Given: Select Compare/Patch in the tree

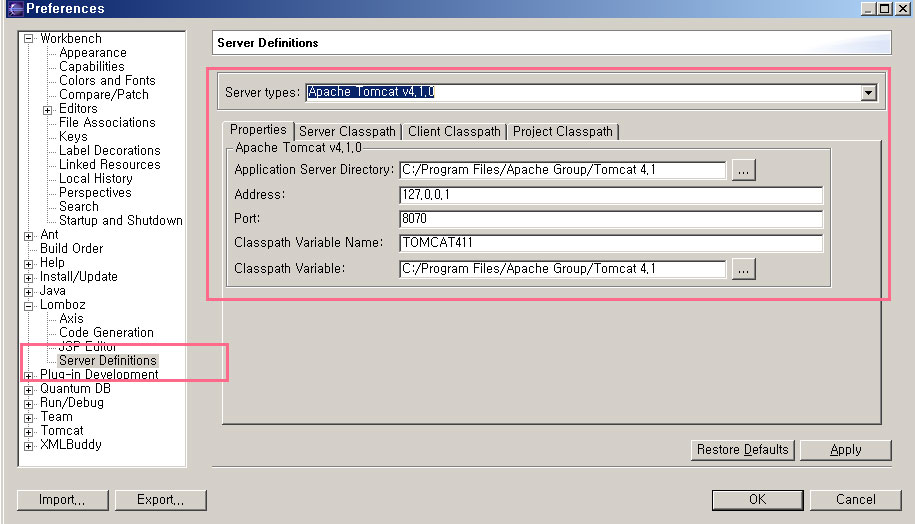Looking at the screenshot, I should [x=104, y=95].
